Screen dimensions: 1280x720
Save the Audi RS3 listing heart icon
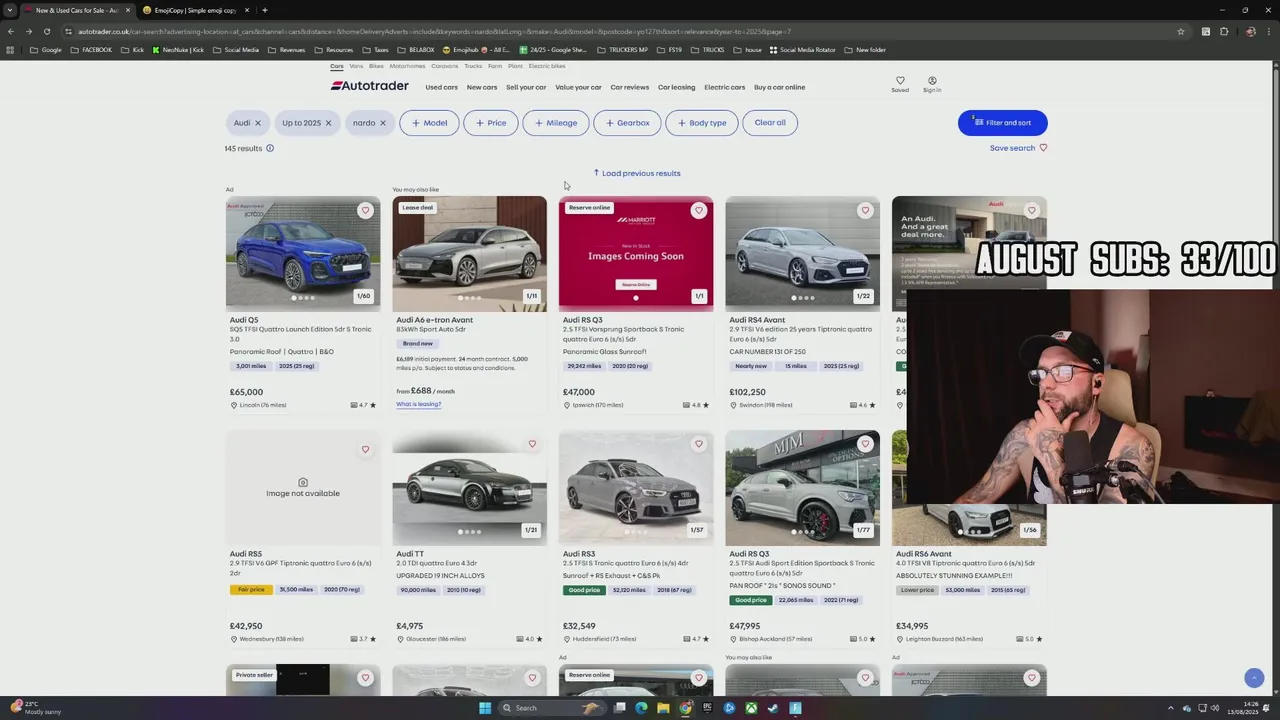click(x=698, y=444)
